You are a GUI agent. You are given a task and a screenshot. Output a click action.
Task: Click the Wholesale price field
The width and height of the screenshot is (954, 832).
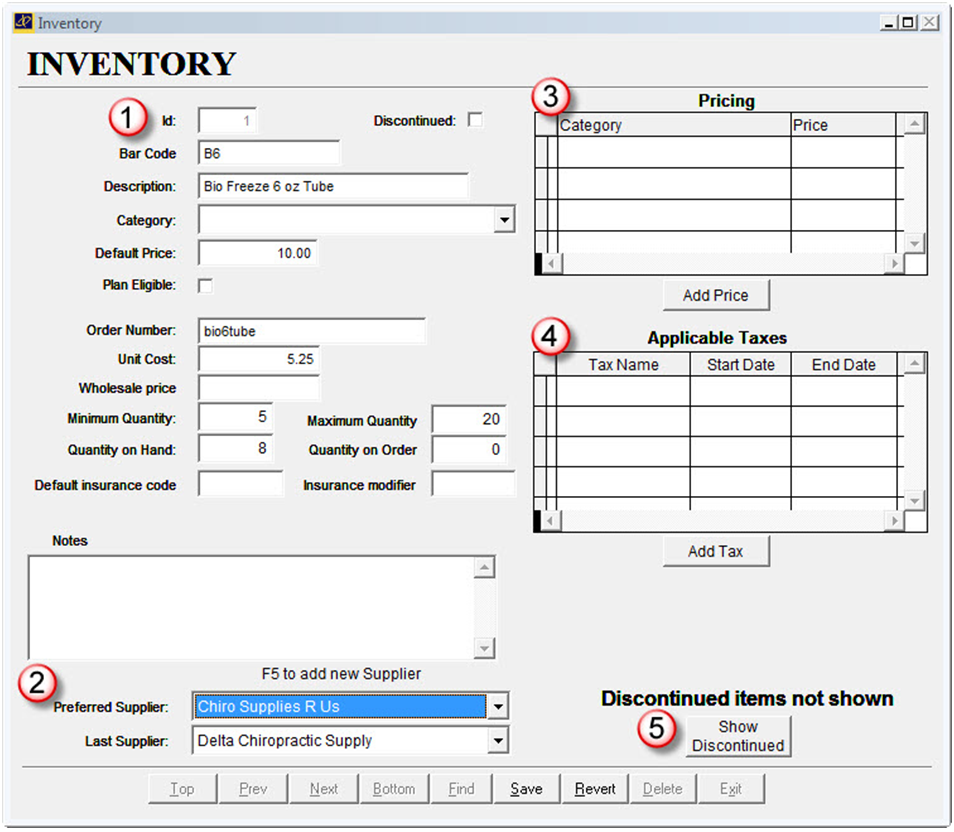pos(259,388)
